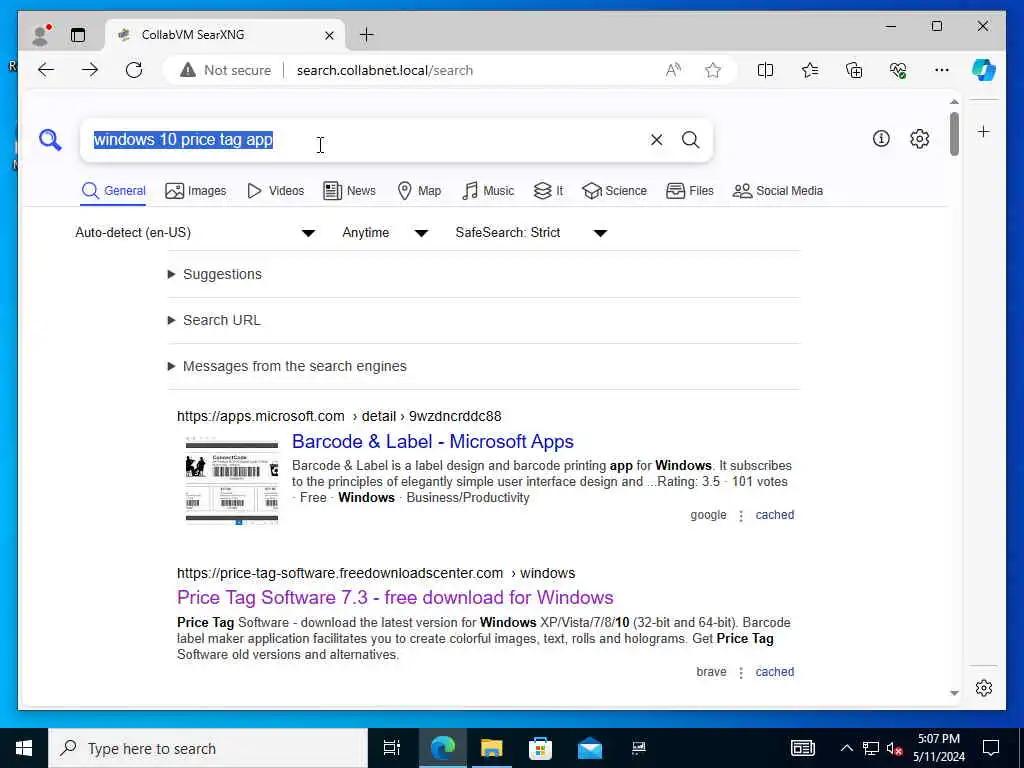Screen dimensions: 1024x768
Task: Open the notification center icon
Action: (x=991, y=748)
